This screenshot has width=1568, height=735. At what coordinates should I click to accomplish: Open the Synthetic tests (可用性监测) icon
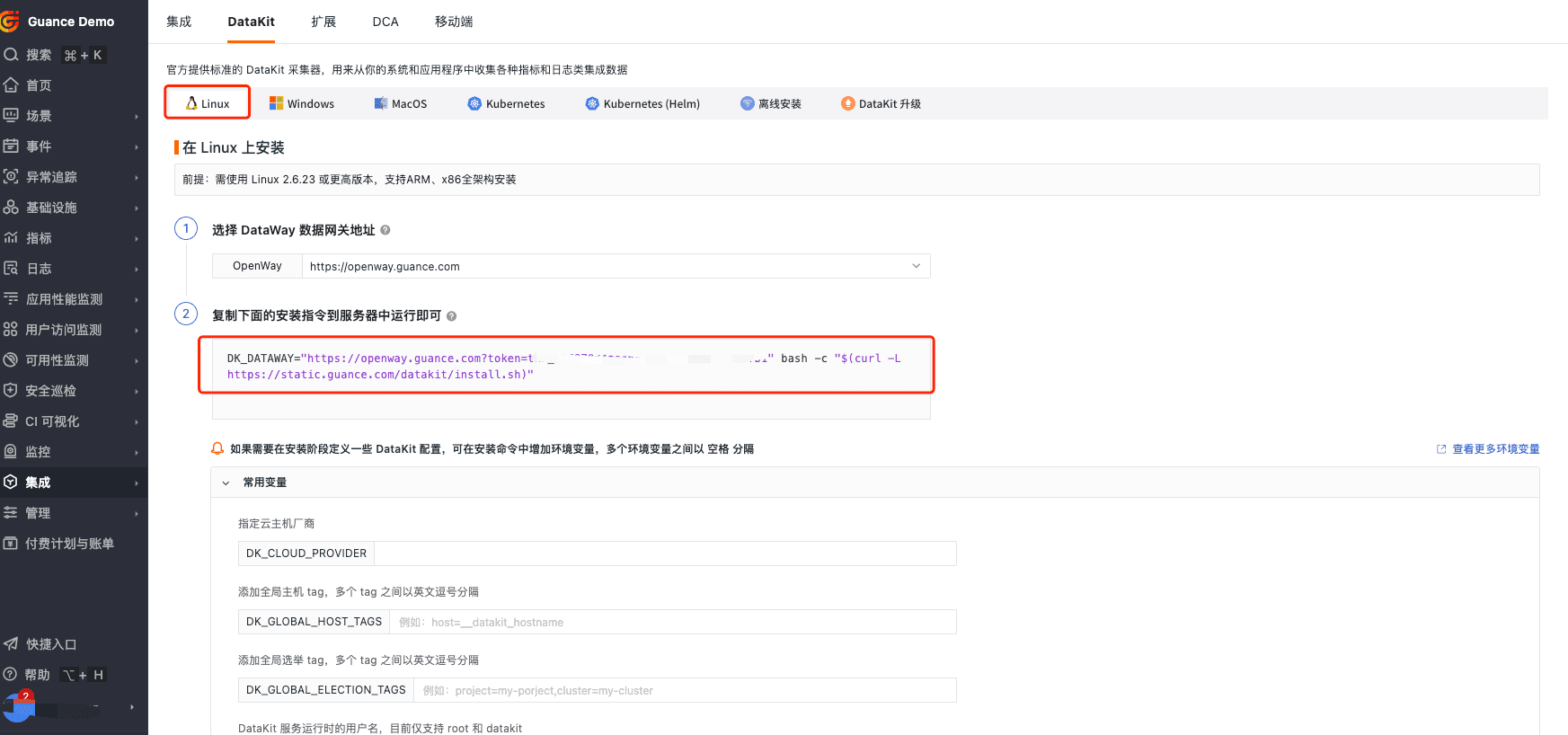pos(11,360)
